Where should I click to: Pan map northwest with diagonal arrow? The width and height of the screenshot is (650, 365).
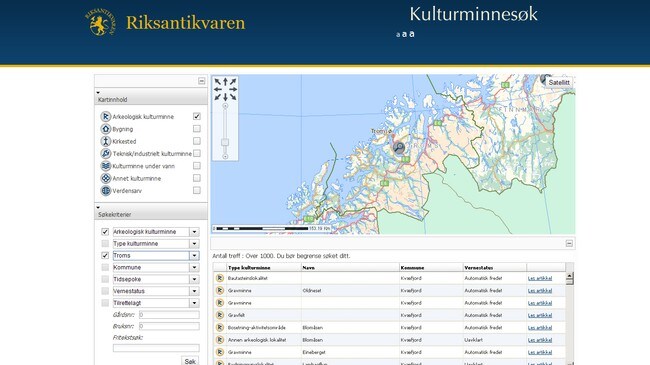click(x=218, y=82)
